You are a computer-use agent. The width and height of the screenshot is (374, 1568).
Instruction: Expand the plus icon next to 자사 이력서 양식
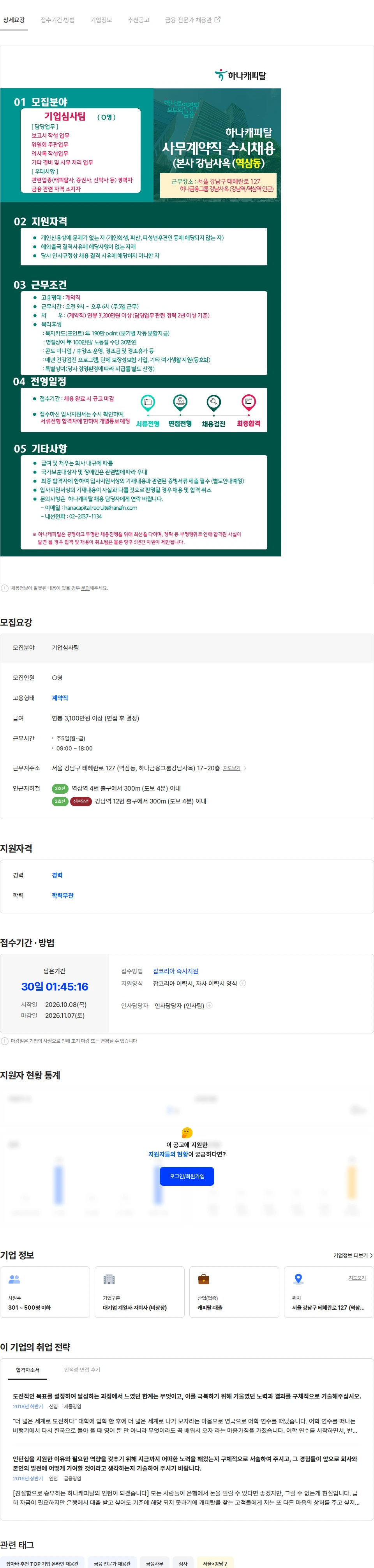[x=243, y=983]
